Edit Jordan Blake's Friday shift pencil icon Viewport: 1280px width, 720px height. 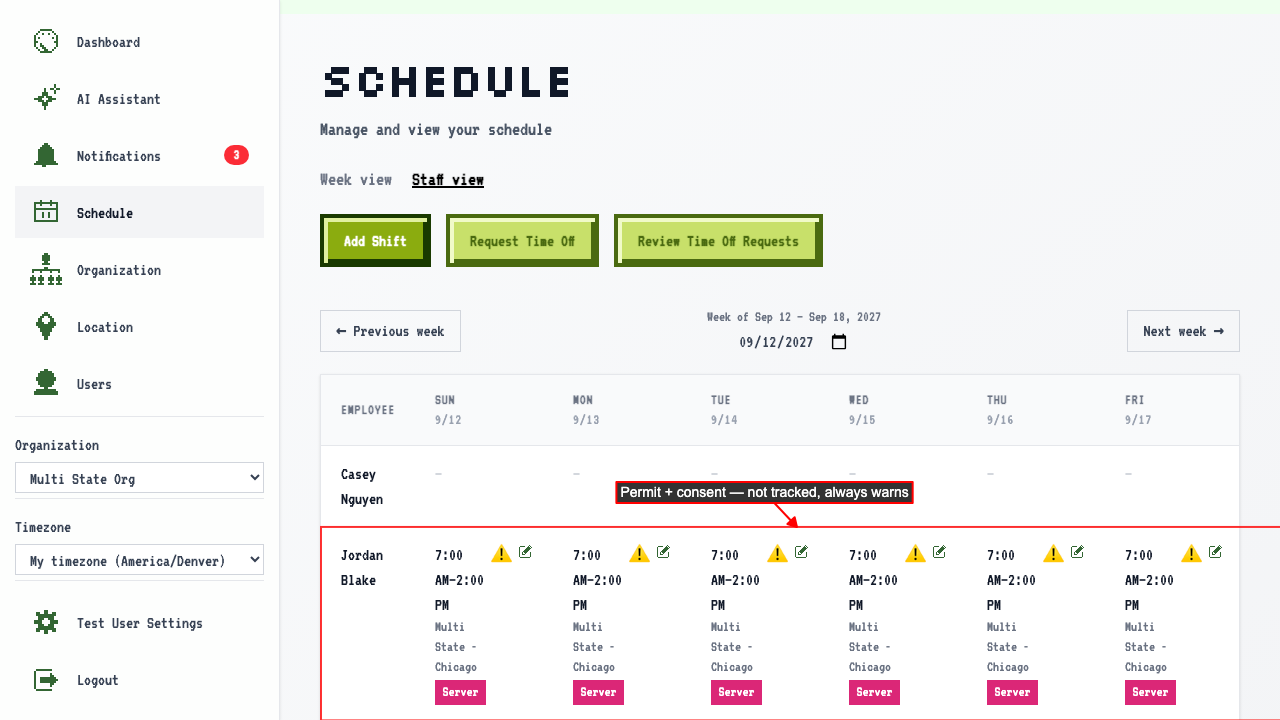point(1216,552)
